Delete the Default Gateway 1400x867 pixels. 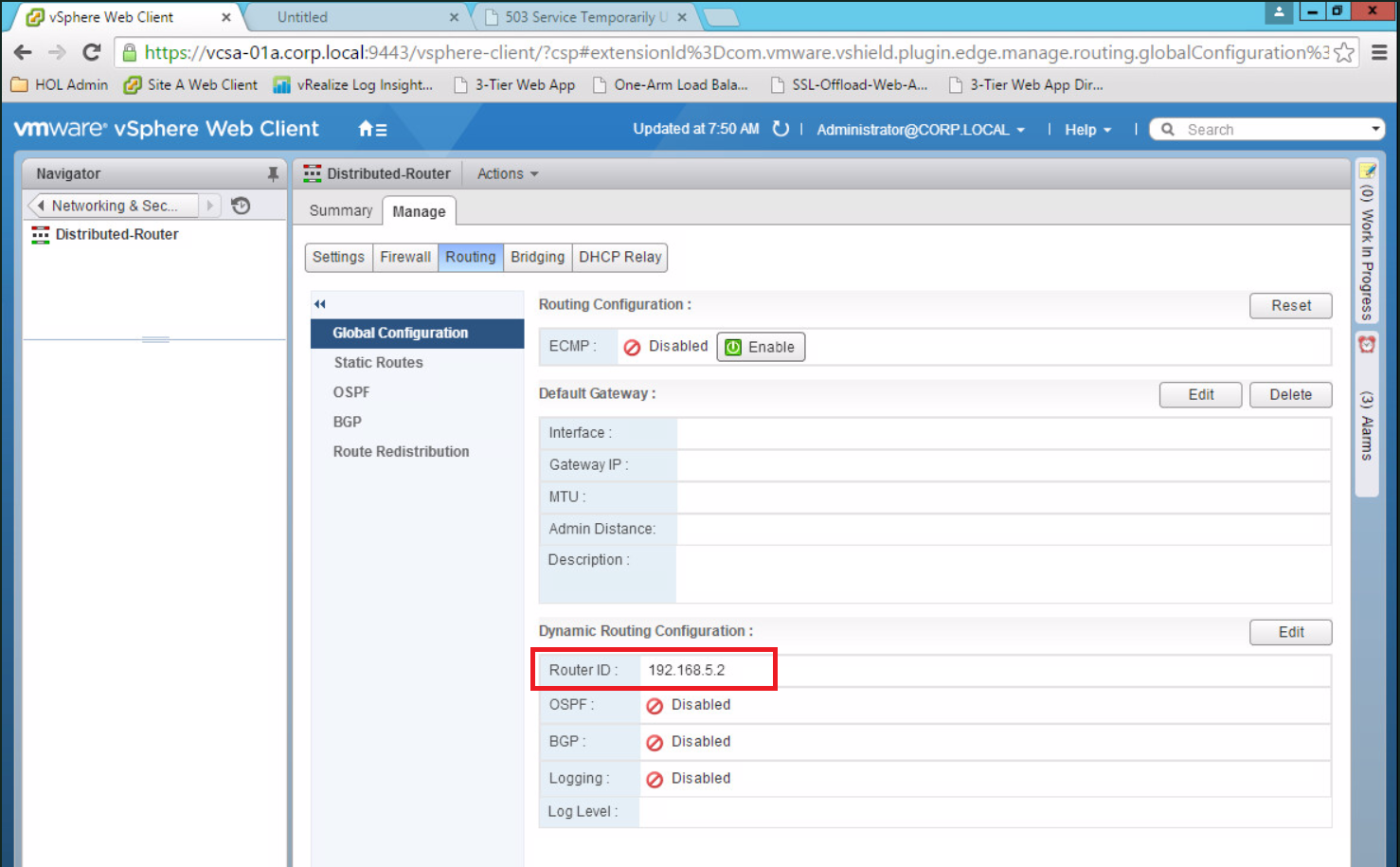(x=1291, y=394)
